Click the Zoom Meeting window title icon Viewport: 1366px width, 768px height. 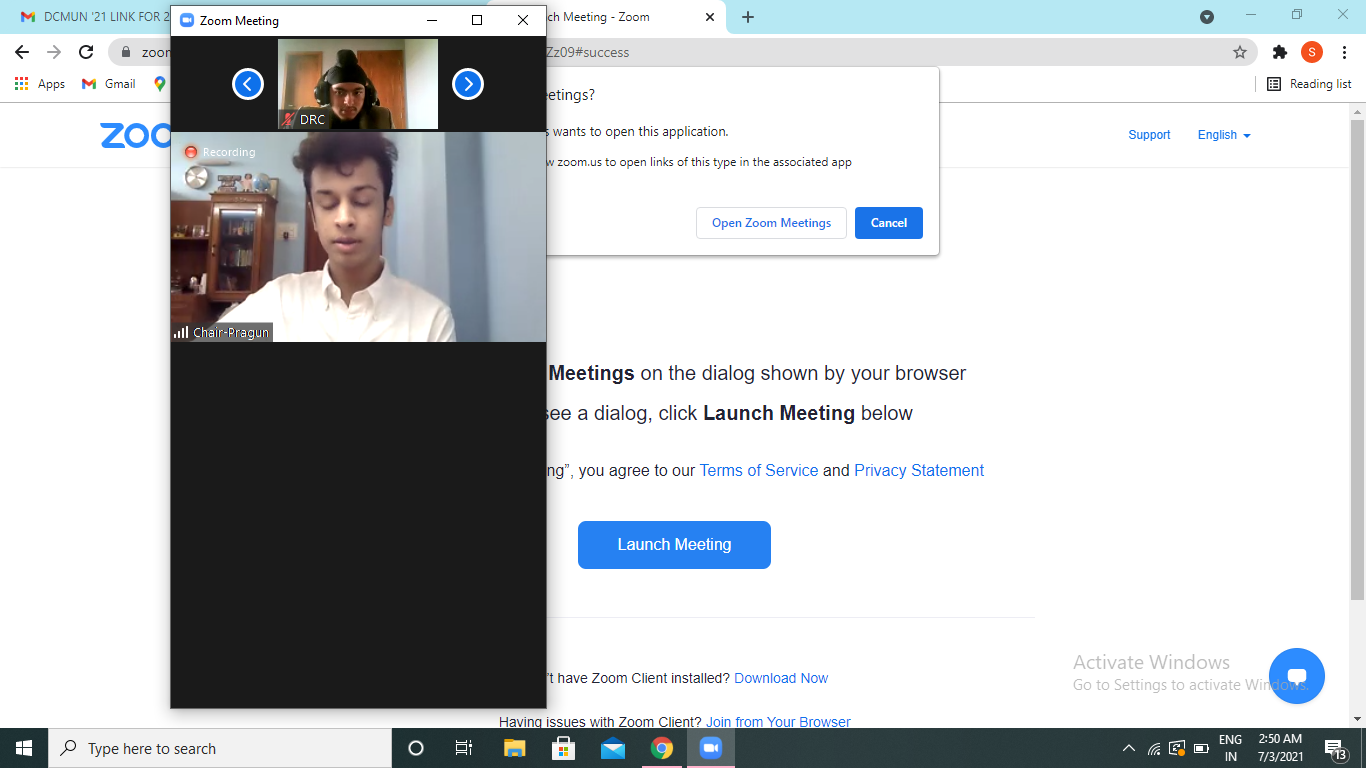click(186, 20)
